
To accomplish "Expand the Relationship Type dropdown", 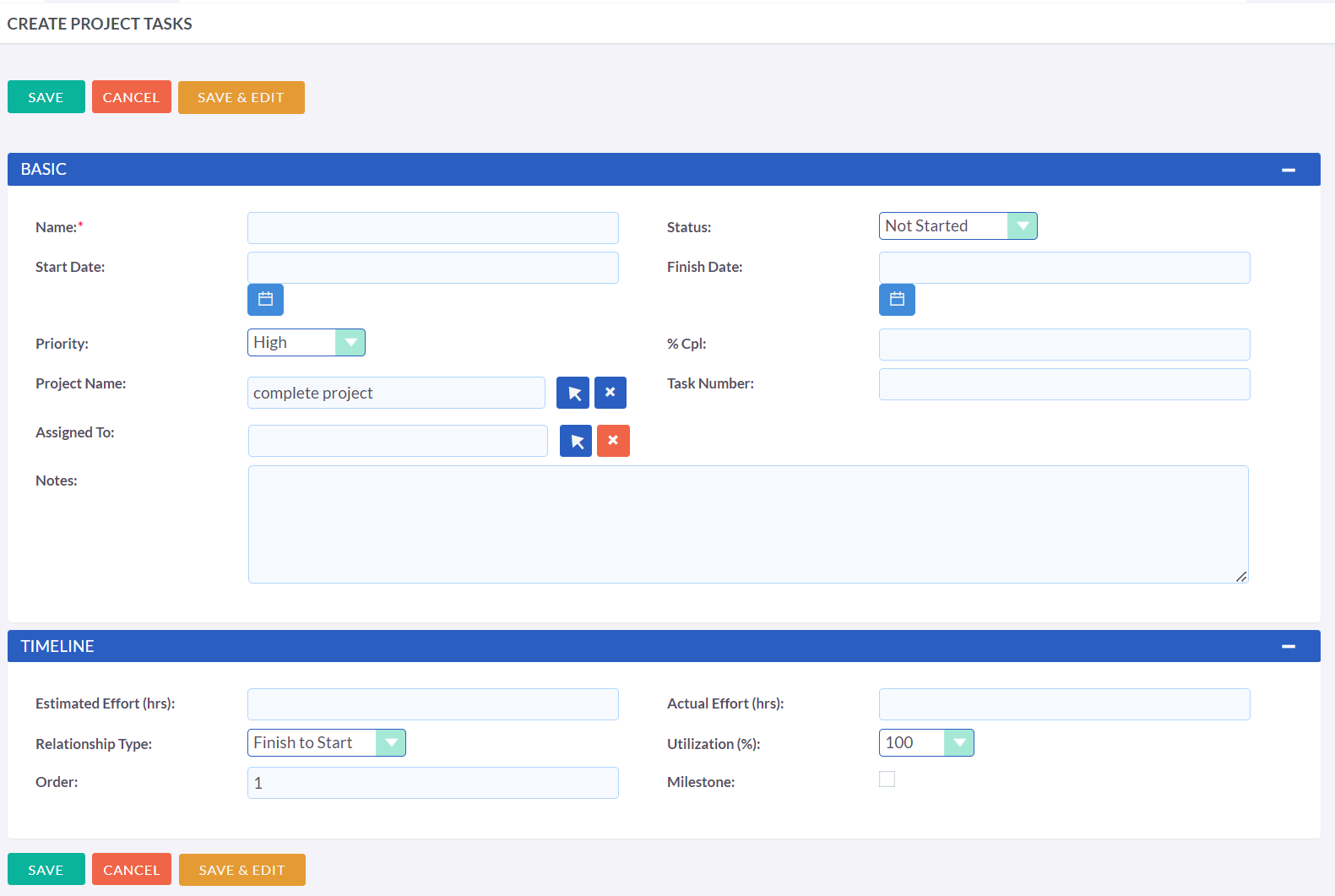I will click(326, 743).
